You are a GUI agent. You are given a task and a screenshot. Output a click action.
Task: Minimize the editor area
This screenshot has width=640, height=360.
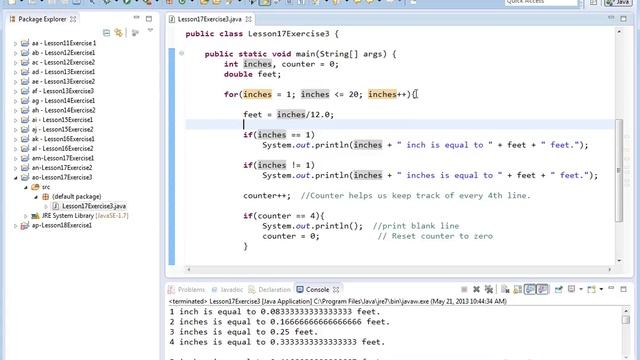pyautogui.click(x=611, y=18)
